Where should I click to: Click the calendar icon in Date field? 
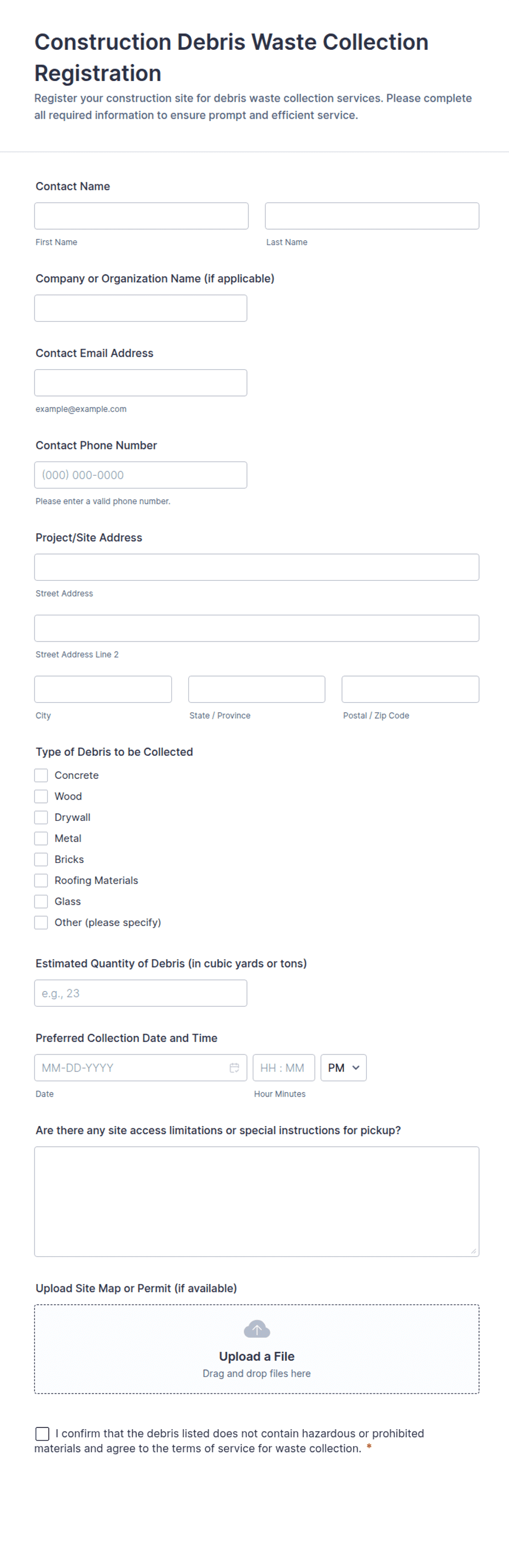234,1068
